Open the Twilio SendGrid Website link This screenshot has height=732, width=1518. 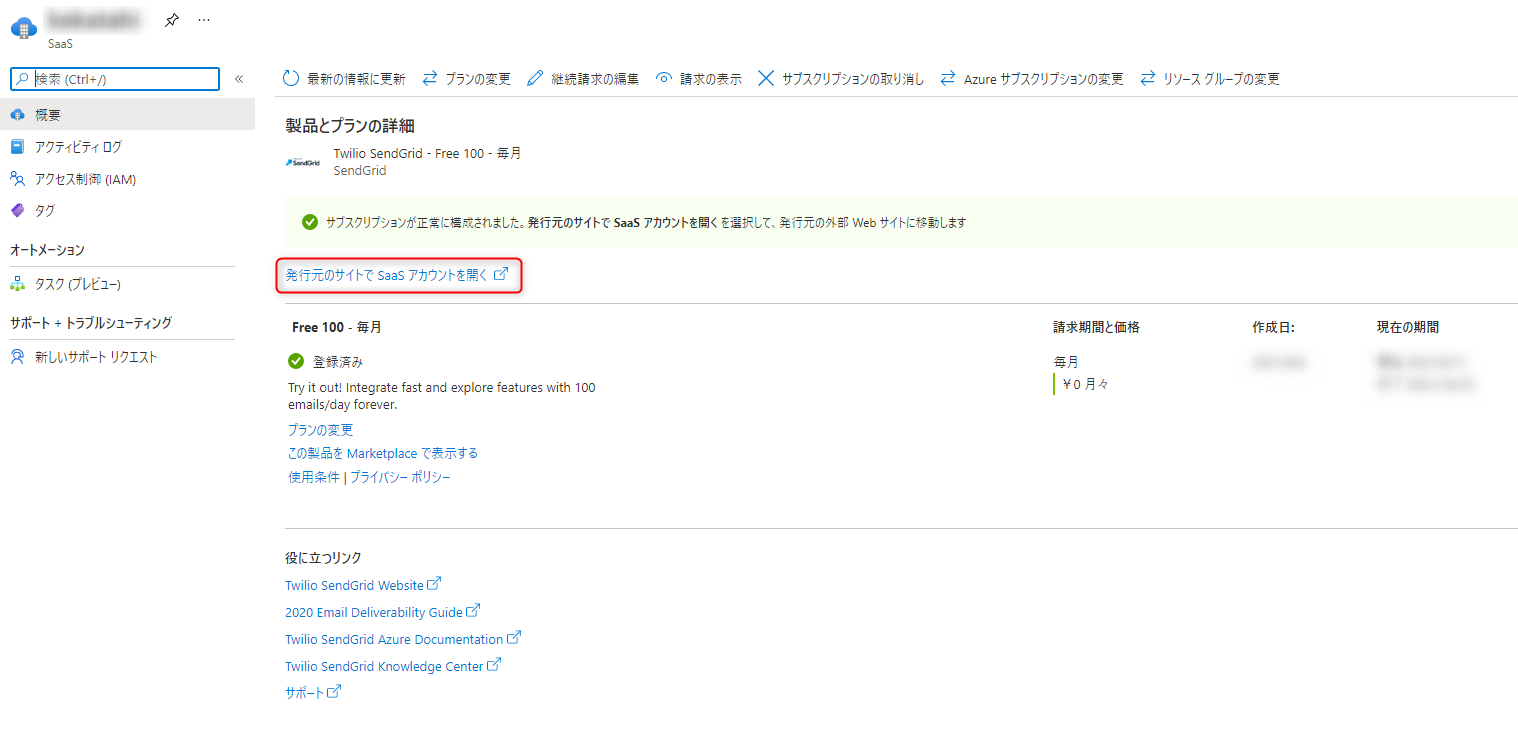[x=356, y=584]
